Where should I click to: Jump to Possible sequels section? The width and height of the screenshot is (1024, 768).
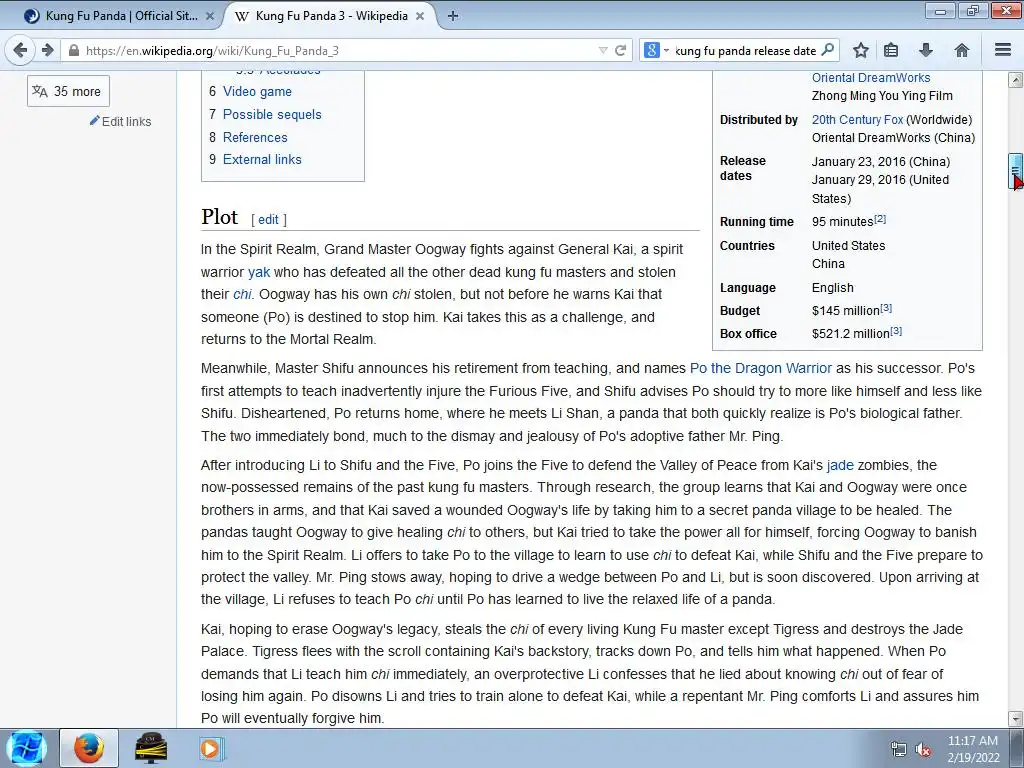pos(272,114)
